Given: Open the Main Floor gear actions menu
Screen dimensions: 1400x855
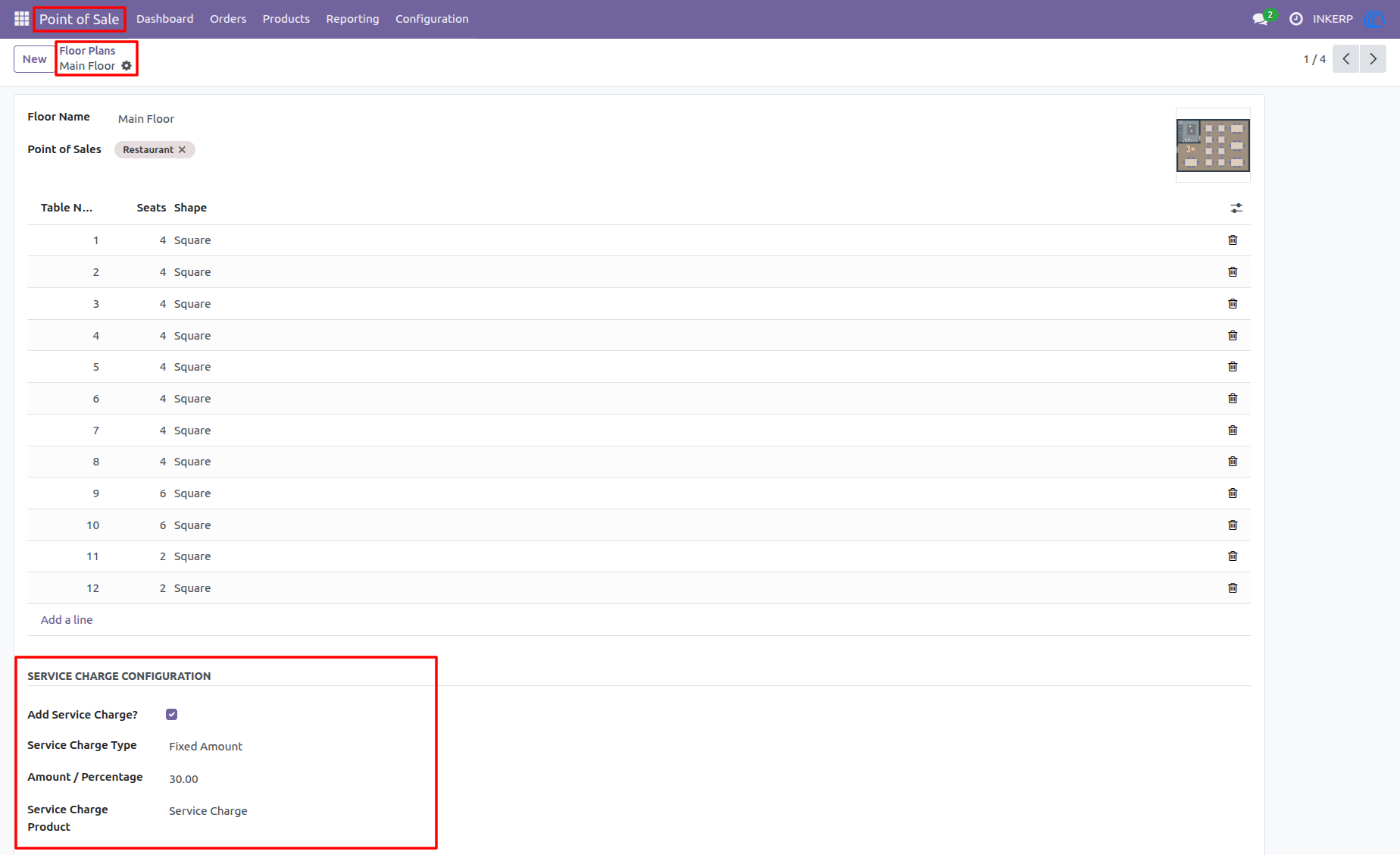Looking at the screenshot, I should 127,66.
